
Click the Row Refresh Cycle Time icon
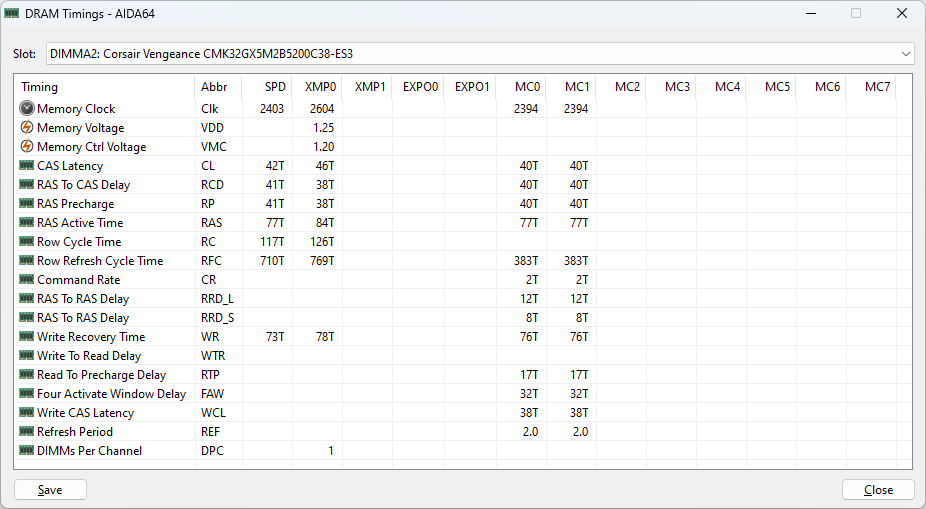[27, 260]
